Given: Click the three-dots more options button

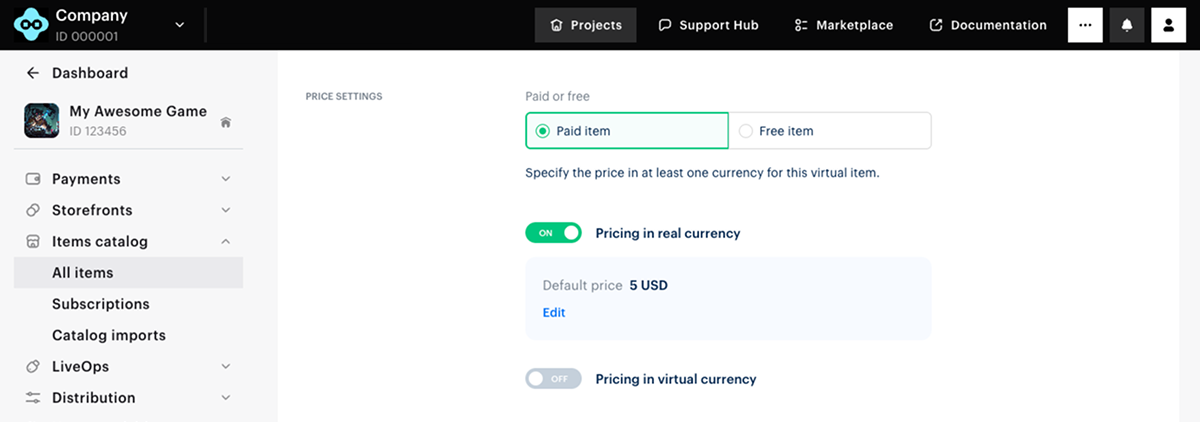Looking at the screenshot, I should pos(1085,25).
